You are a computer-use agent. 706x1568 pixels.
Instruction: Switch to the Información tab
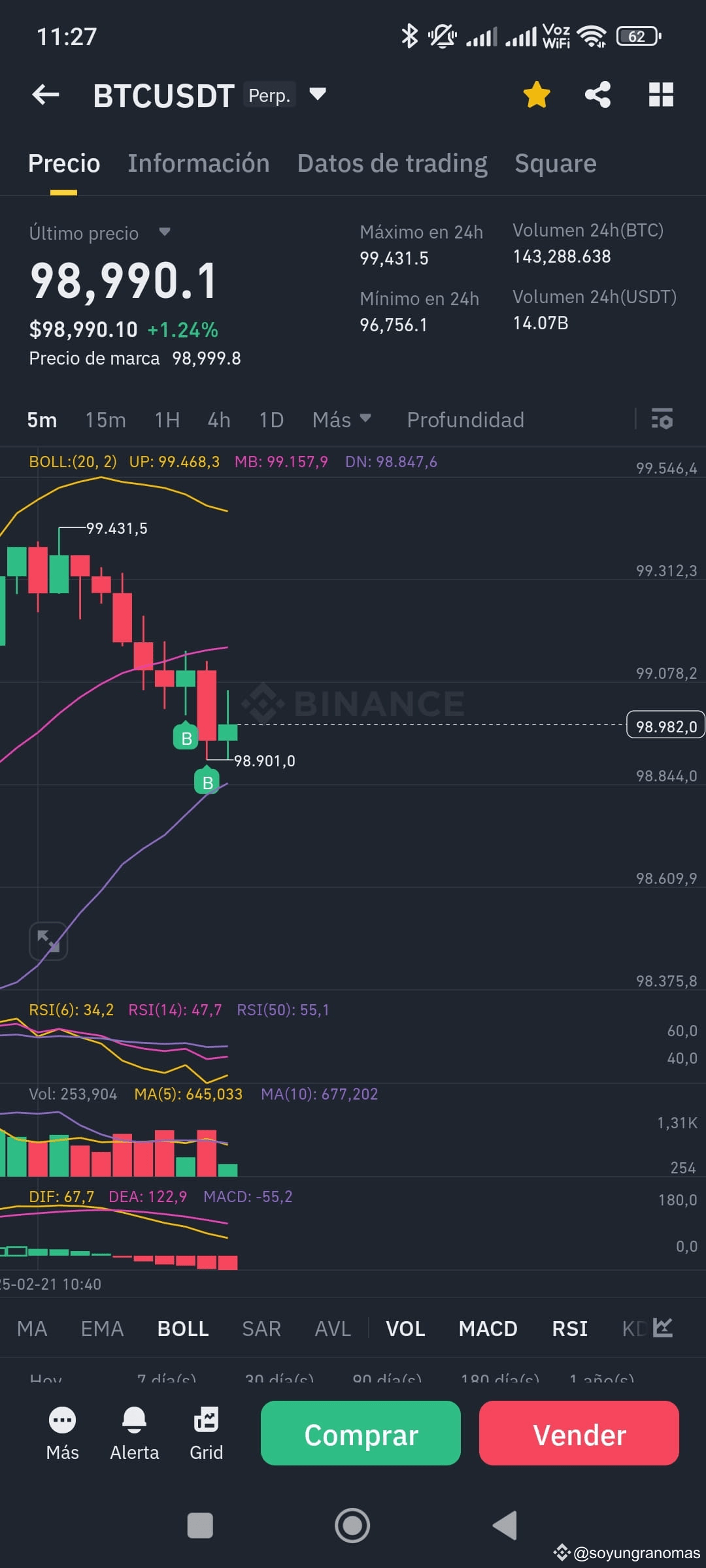(x=199, y=163)
